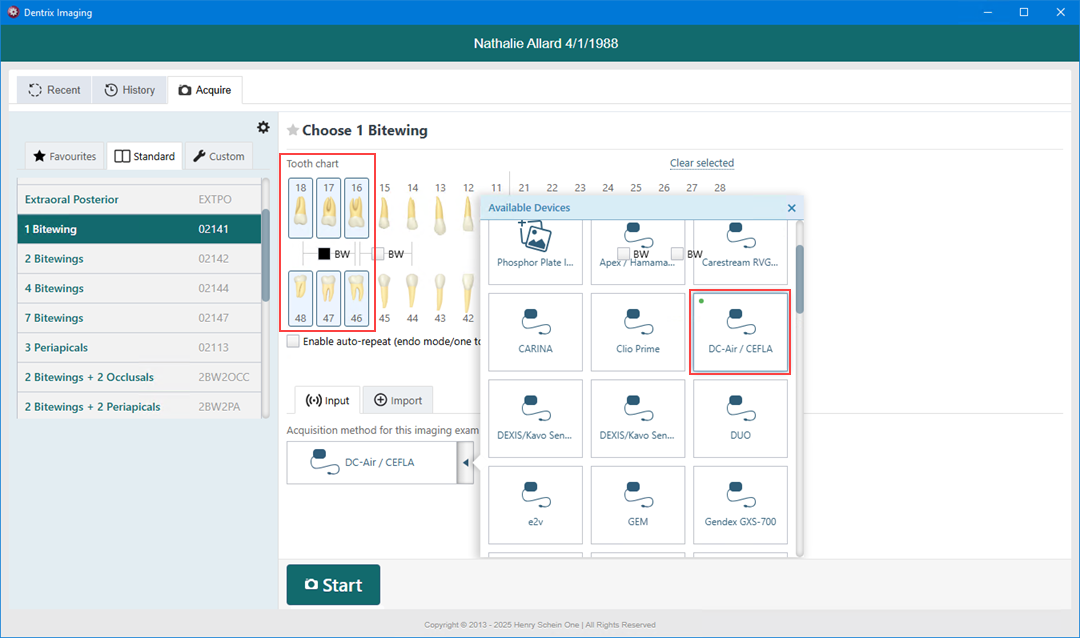This screenshot has width=1080, height=638.
Task: Click the Start capture button
Action: [x=333, y=585]
